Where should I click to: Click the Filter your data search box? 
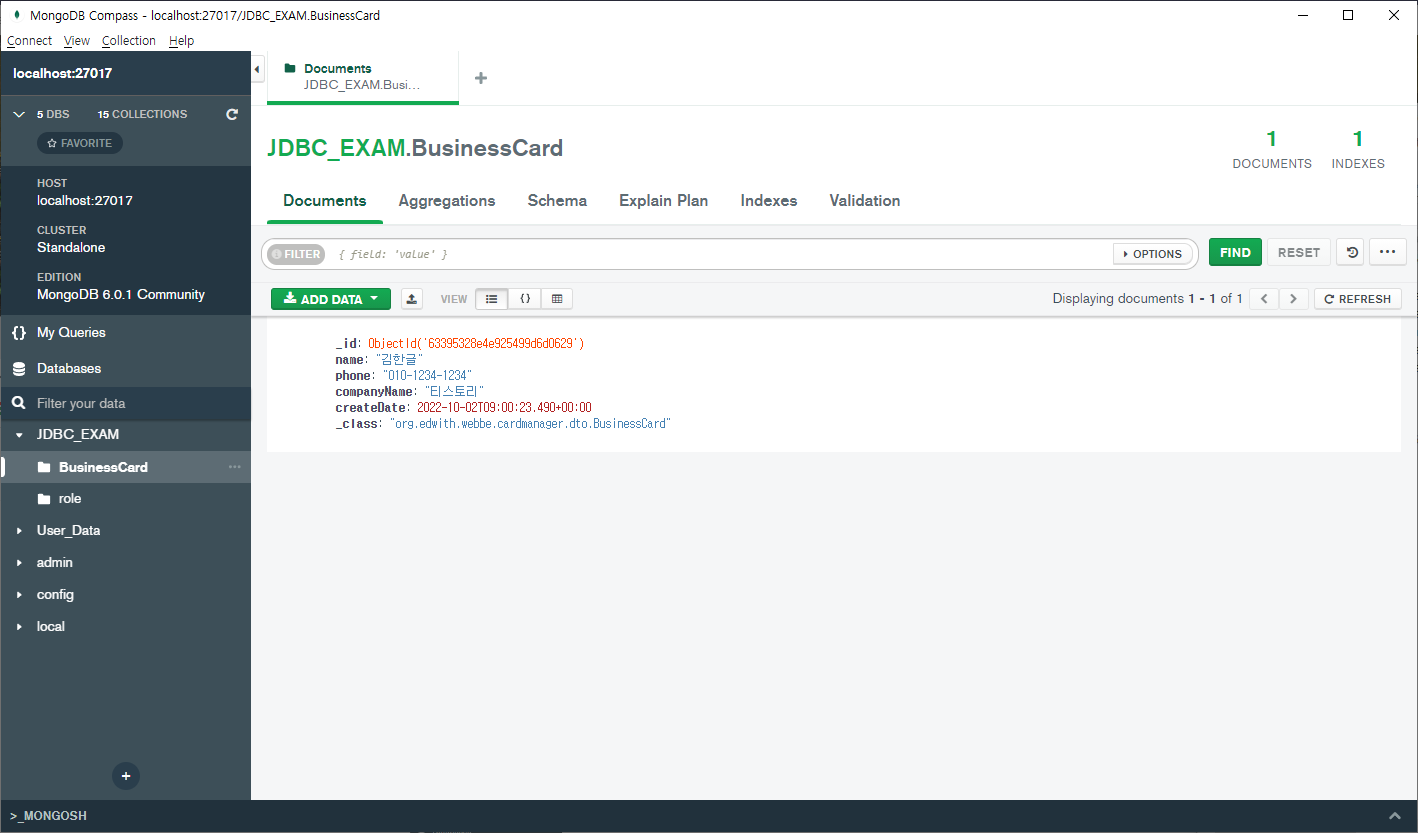126,403
